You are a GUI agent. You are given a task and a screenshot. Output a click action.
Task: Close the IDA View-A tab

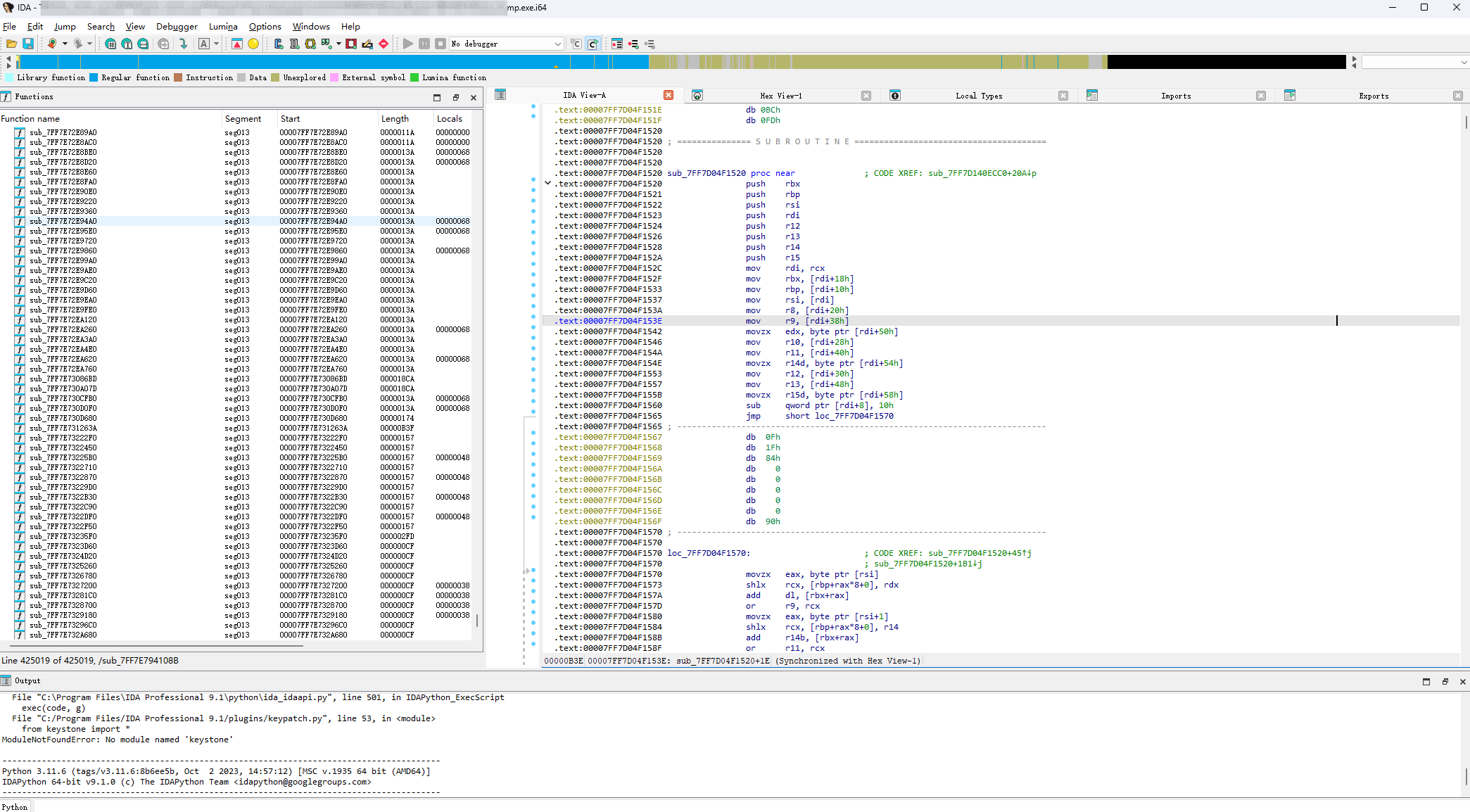point(669,95)
